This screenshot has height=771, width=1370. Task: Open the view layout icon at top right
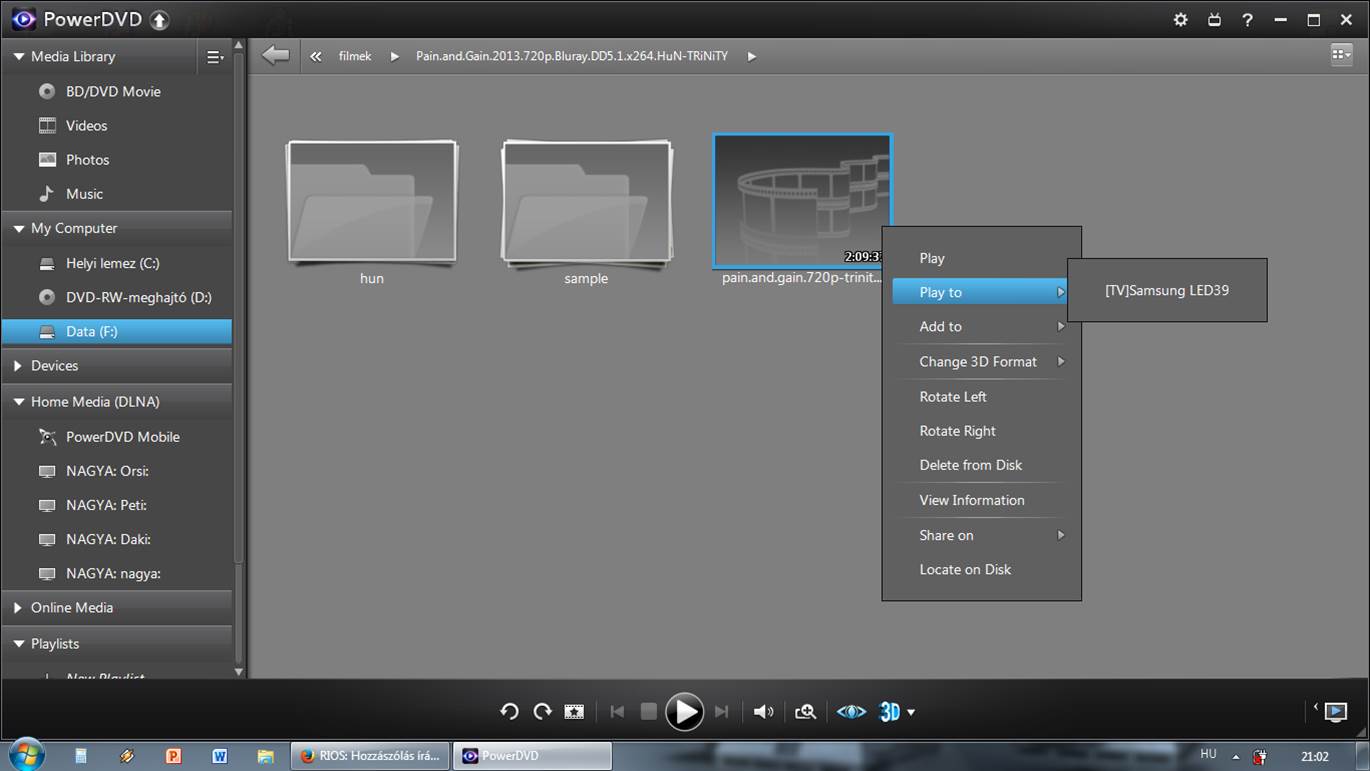[x=1341, y=55]
